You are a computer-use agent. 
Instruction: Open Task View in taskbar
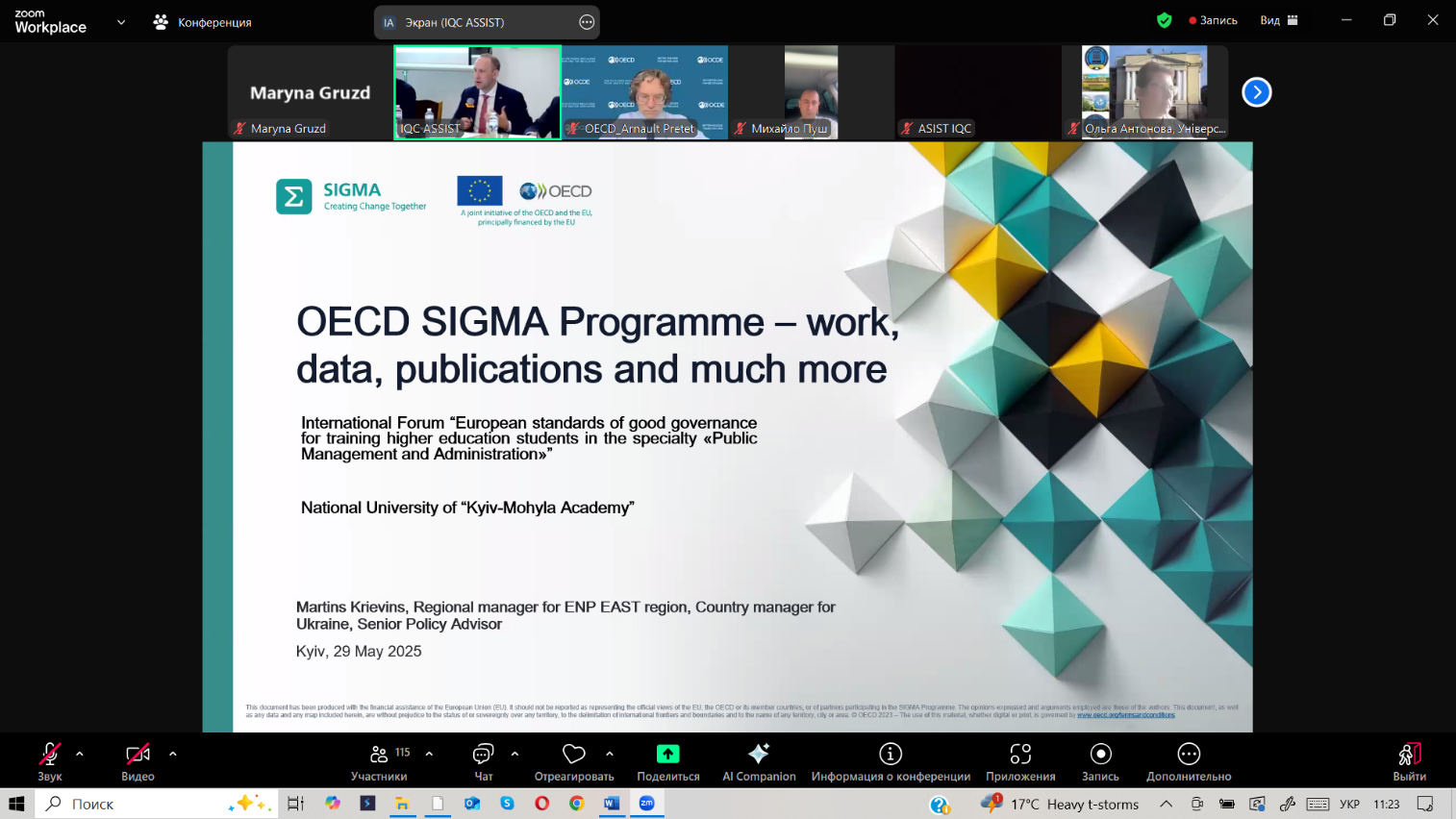[296, 804]
